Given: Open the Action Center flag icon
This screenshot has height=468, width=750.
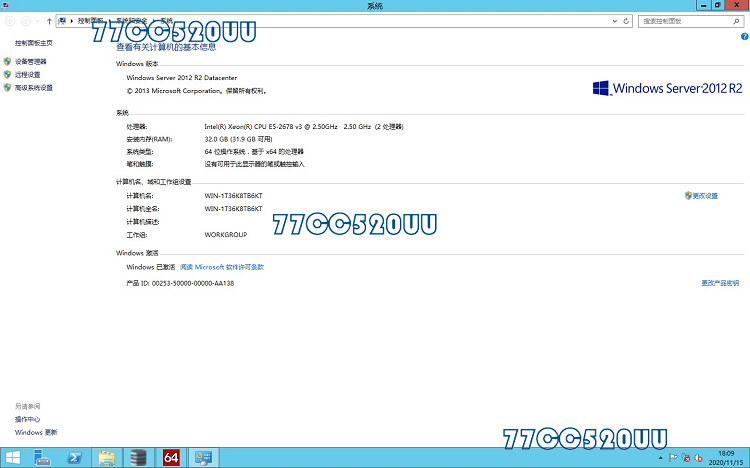Looking at the screenshot, I should point(673,458).
